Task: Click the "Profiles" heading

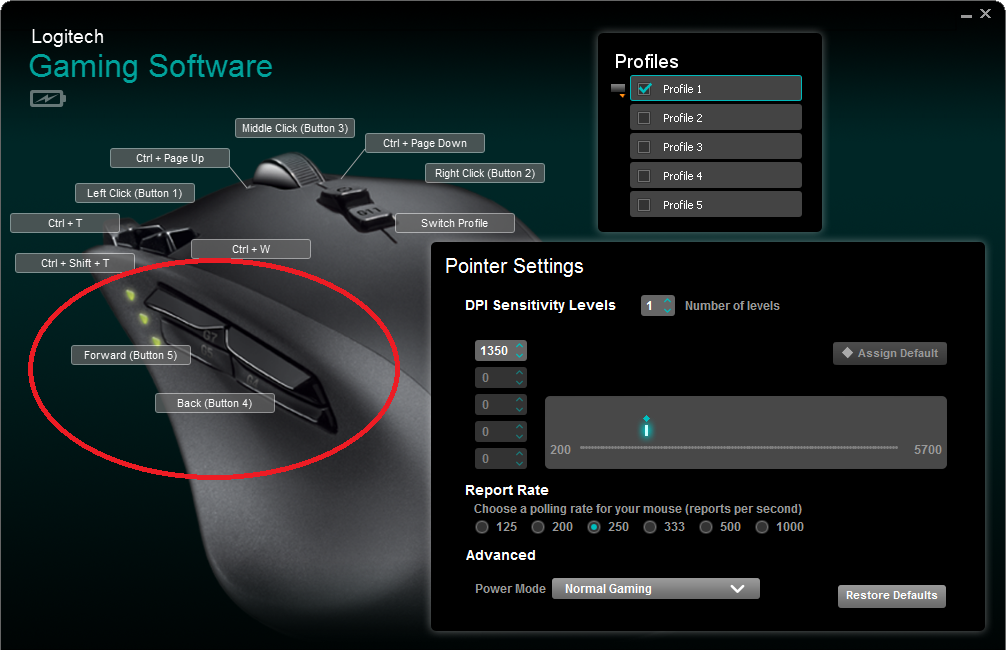Action: tap(647, 62)
